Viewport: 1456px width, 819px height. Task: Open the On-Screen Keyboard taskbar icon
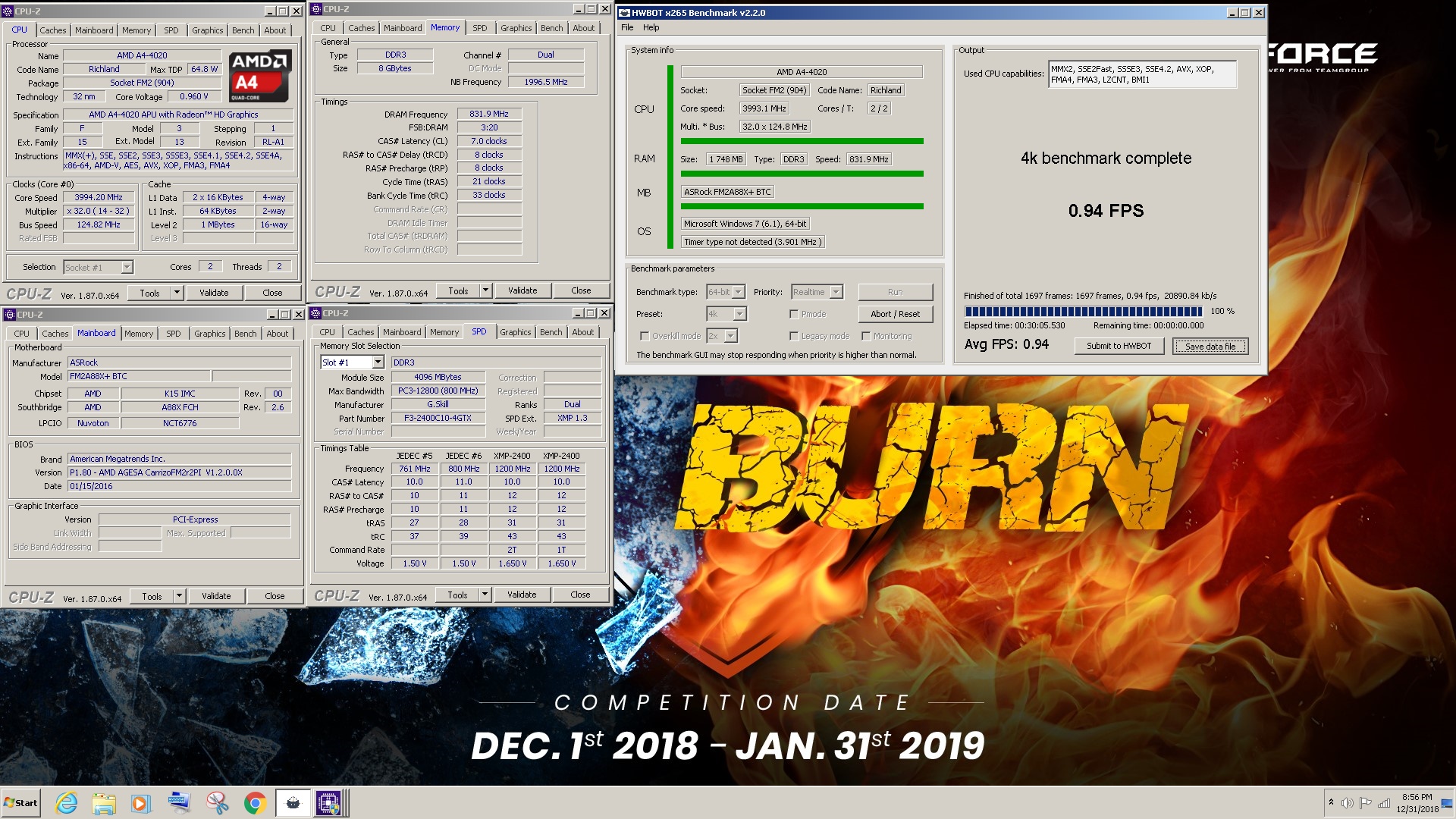[180, 803]
